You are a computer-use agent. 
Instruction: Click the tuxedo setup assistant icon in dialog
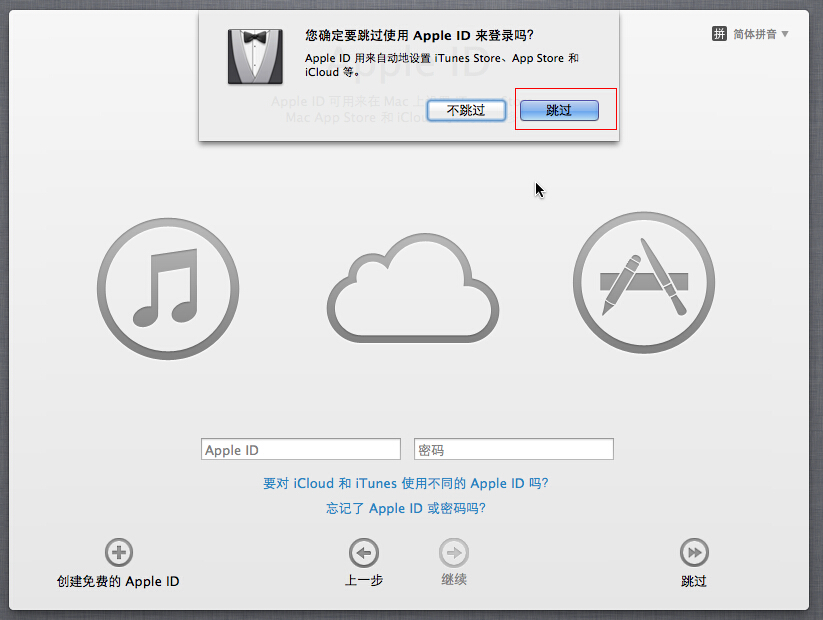click(x=255, y=57)
